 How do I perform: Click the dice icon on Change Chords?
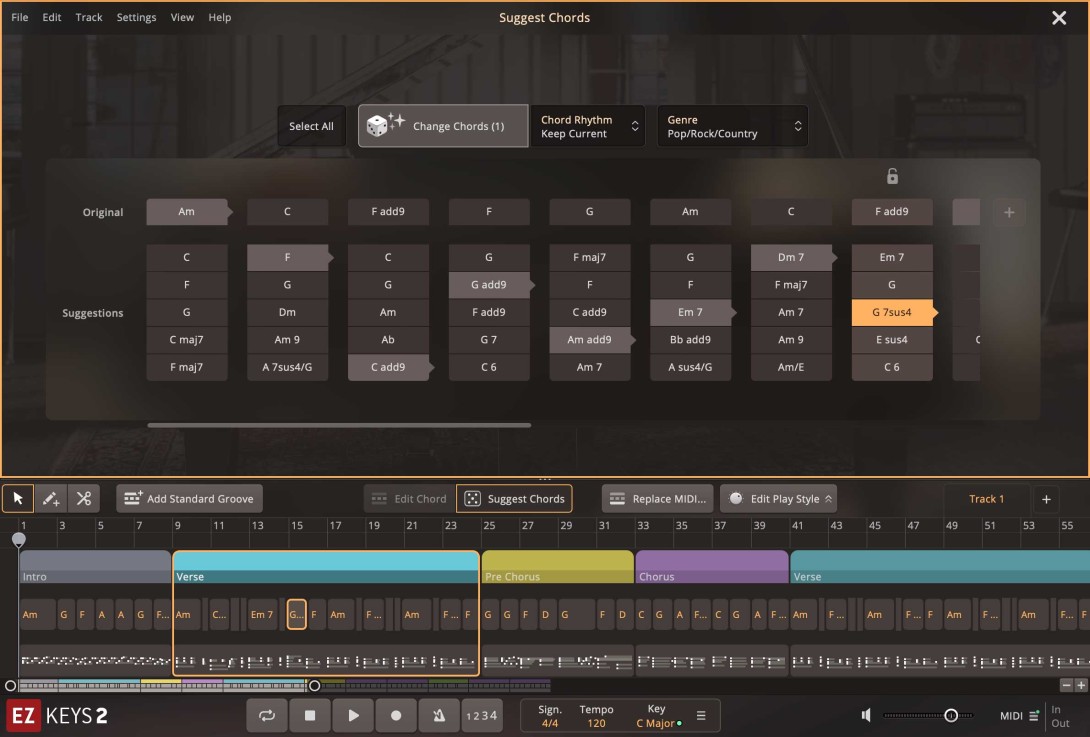pos(377,125)
